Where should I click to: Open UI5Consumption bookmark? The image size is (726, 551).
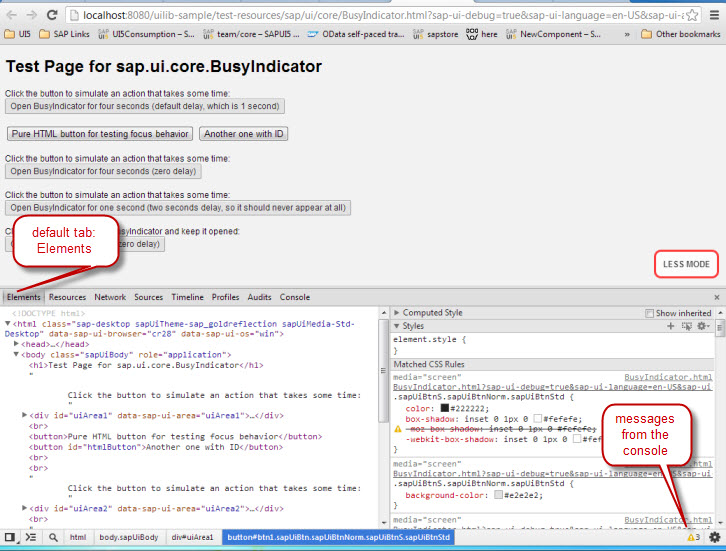point(146,34)
